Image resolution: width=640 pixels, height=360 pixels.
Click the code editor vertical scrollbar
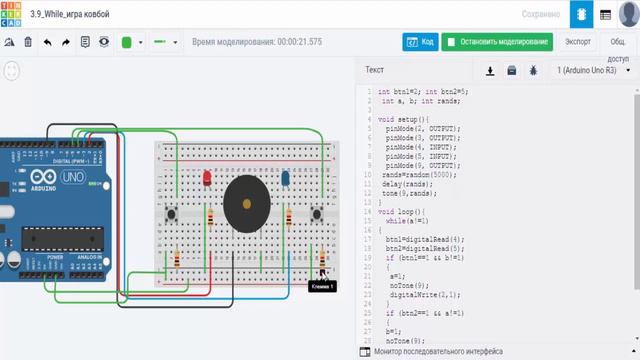[637, 192]
